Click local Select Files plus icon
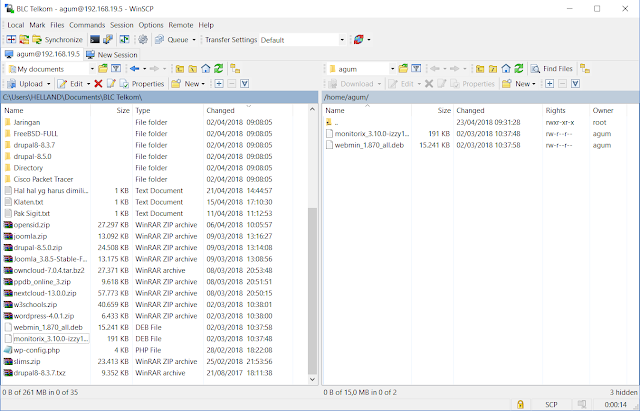 coord(219,84)
